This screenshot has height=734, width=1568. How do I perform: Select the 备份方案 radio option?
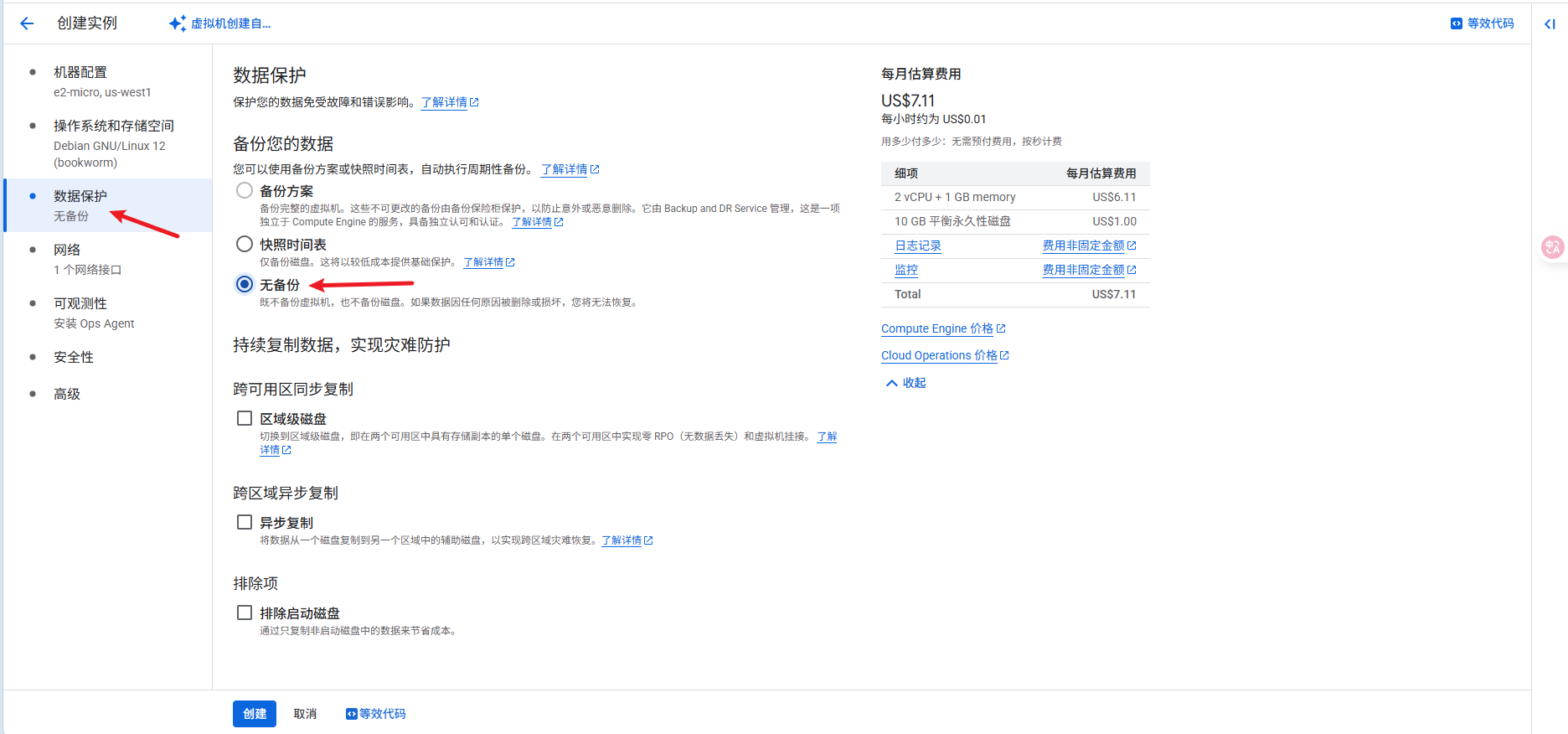(245, 190)
